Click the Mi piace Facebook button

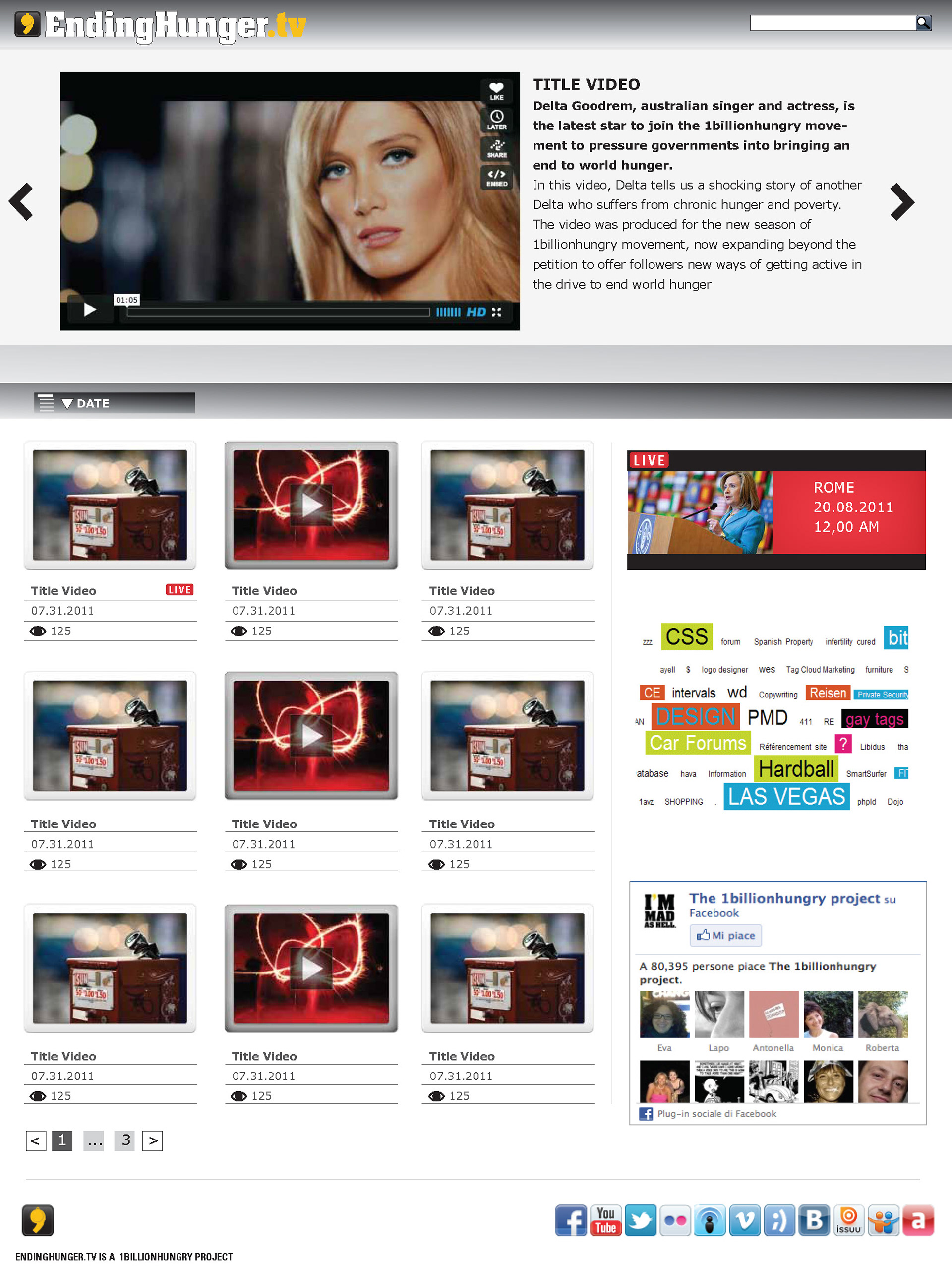click(725, 935)
